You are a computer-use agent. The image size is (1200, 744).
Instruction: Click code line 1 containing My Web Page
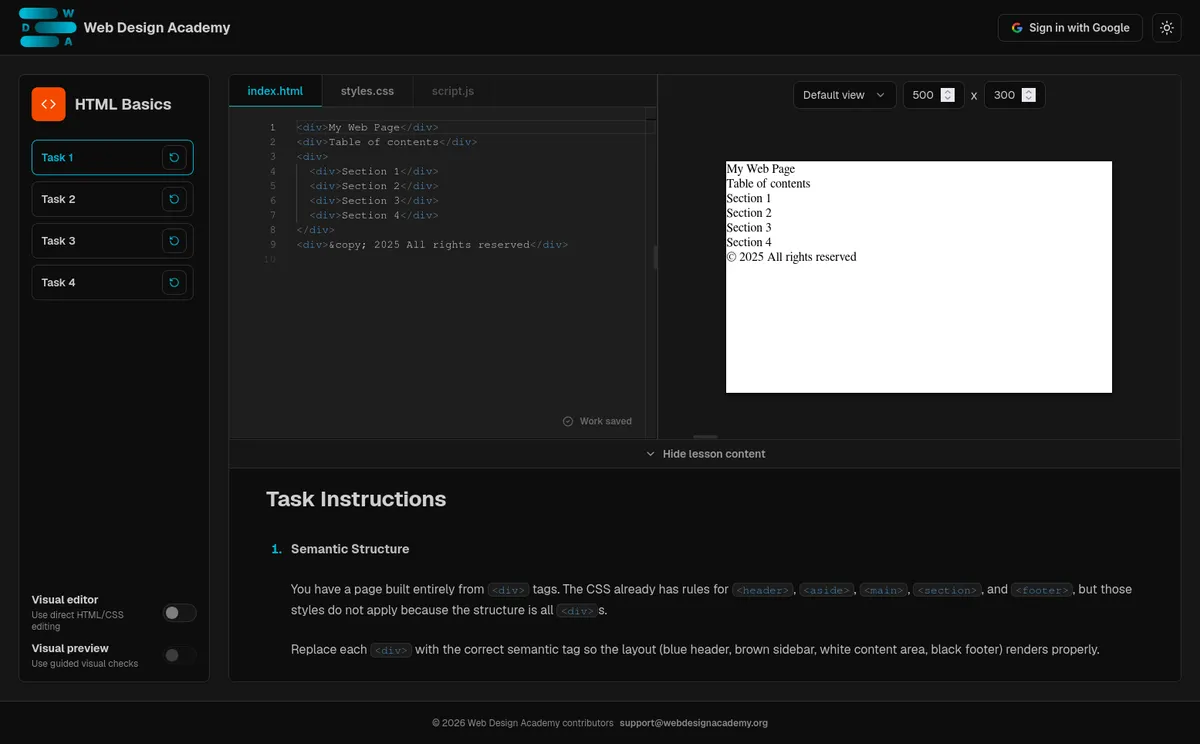pyautogui.click(x=367, y=127)
